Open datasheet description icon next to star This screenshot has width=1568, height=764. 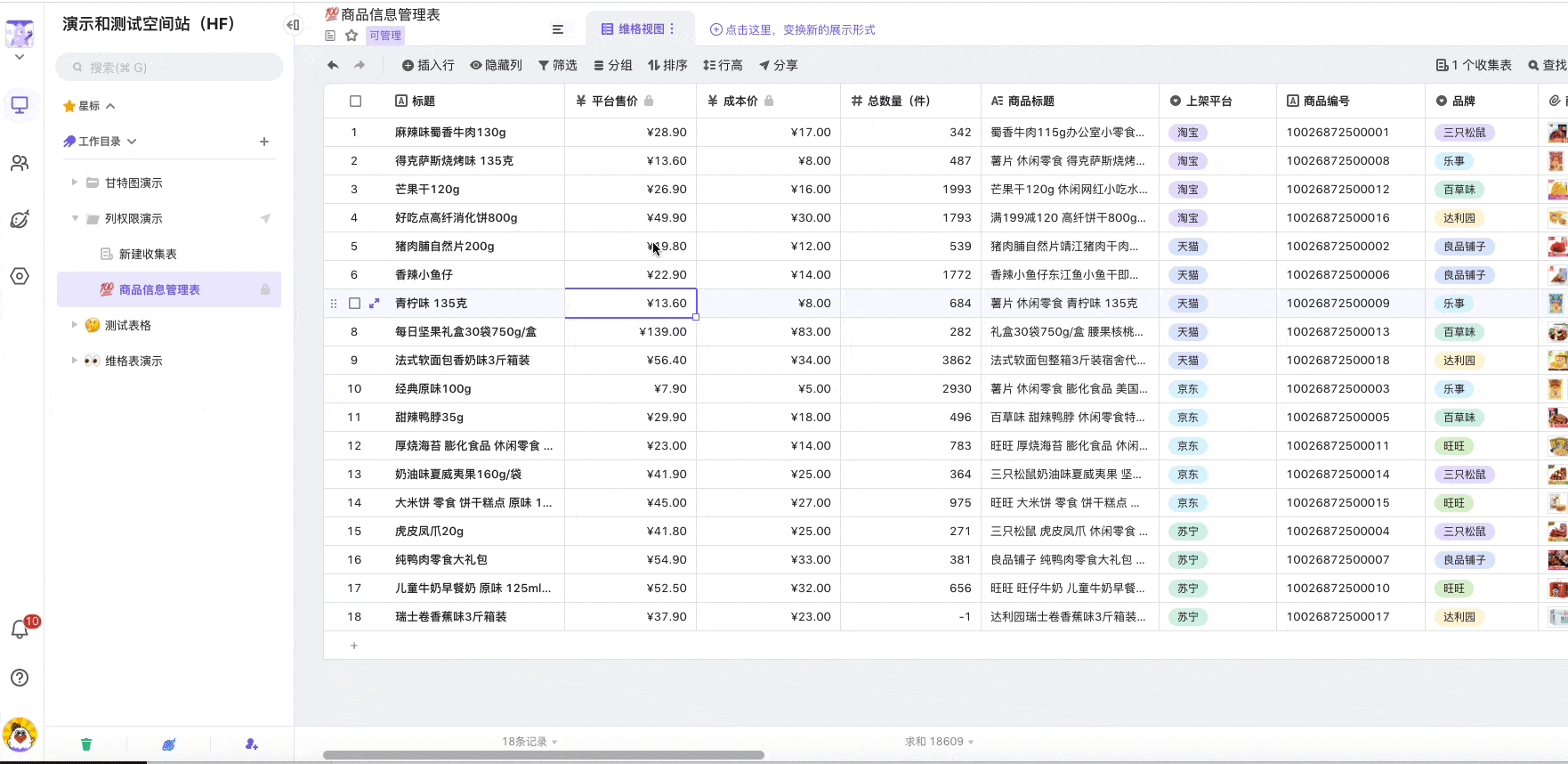tap(330, 36)
